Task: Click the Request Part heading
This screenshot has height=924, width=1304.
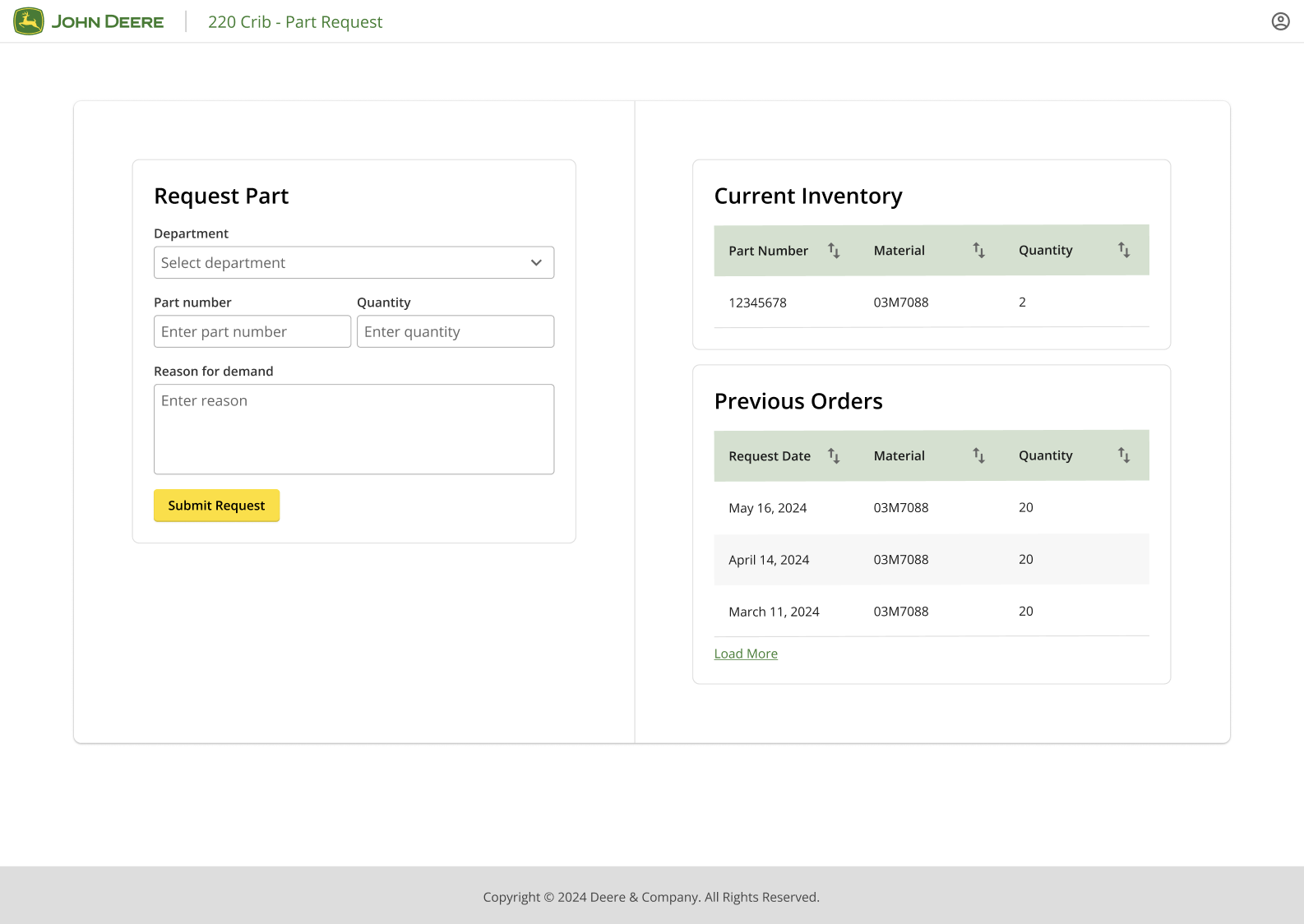Action: pyautogui.click(x=221, y=196)
